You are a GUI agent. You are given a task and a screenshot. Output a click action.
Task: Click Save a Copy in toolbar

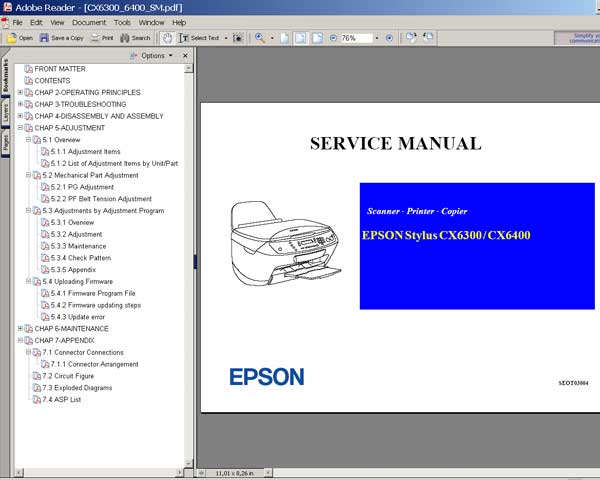62,38
